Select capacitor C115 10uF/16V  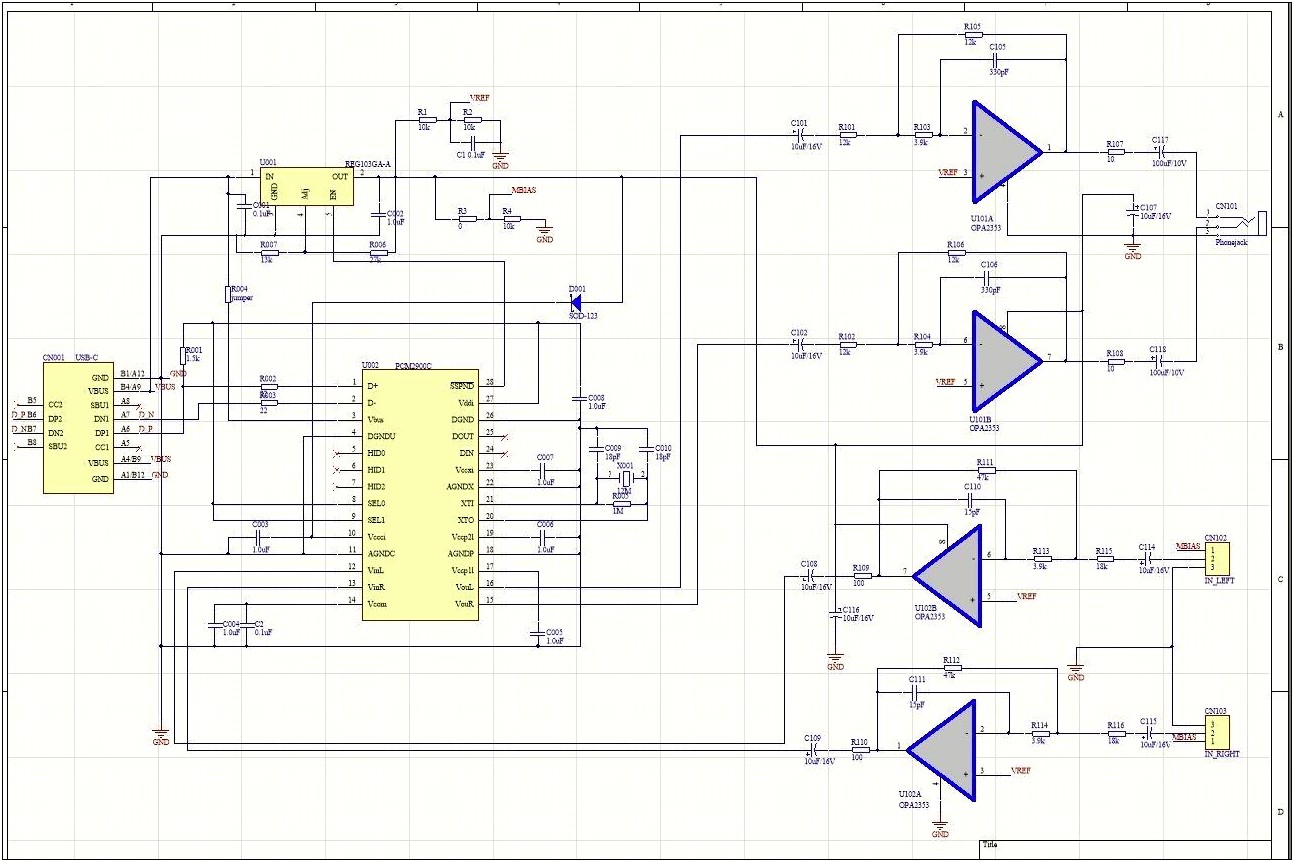[1149, 733]
